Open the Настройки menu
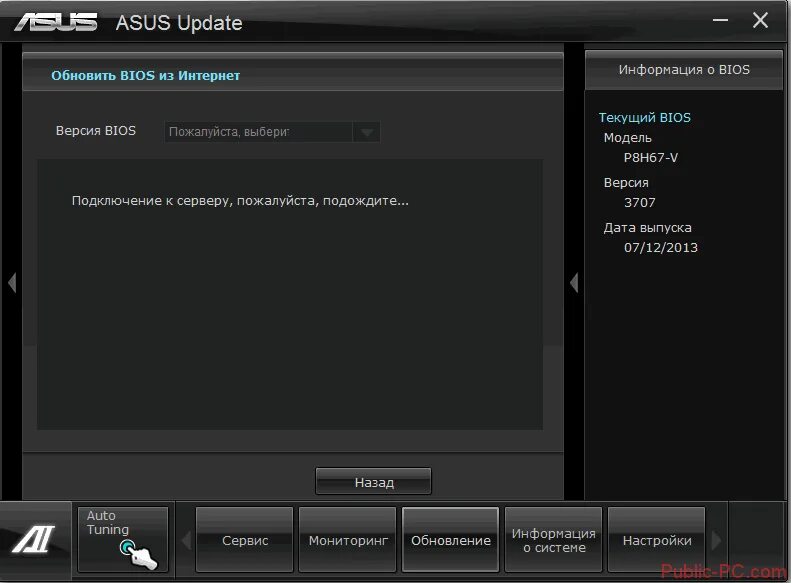The width and height of the screenshot is (791, 583). [x=657, y=540]
